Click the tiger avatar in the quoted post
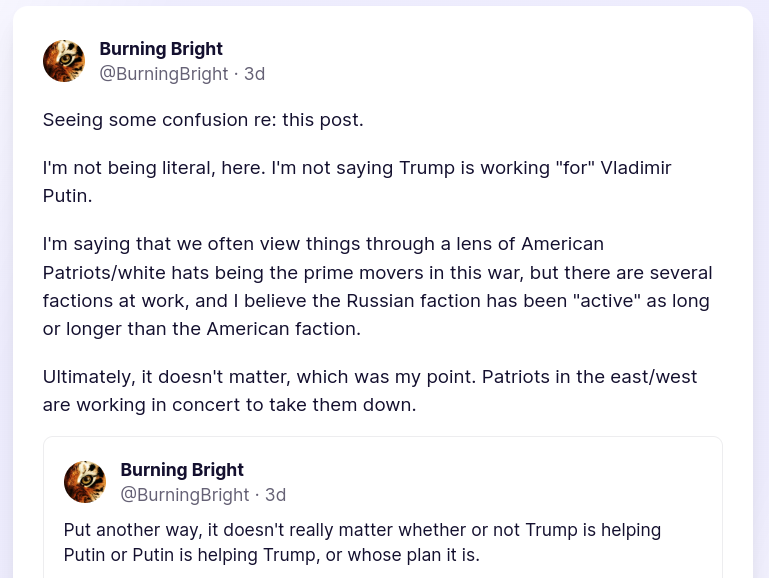The height and width of the screenshot is (578, 769). click(x=85, y=482)
